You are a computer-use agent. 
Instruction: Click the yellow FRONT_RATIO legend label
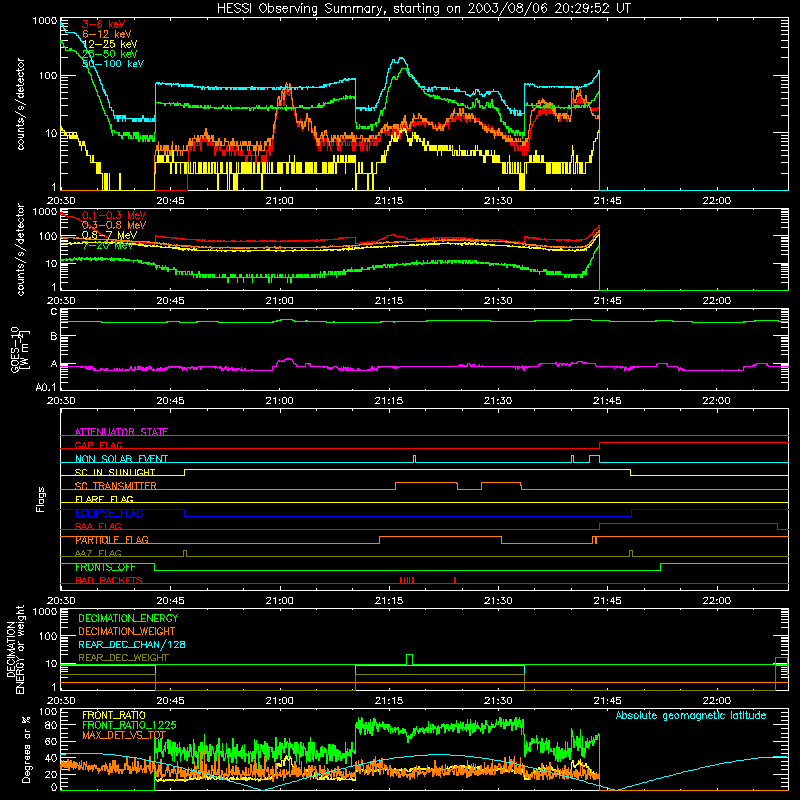point(114,715)
